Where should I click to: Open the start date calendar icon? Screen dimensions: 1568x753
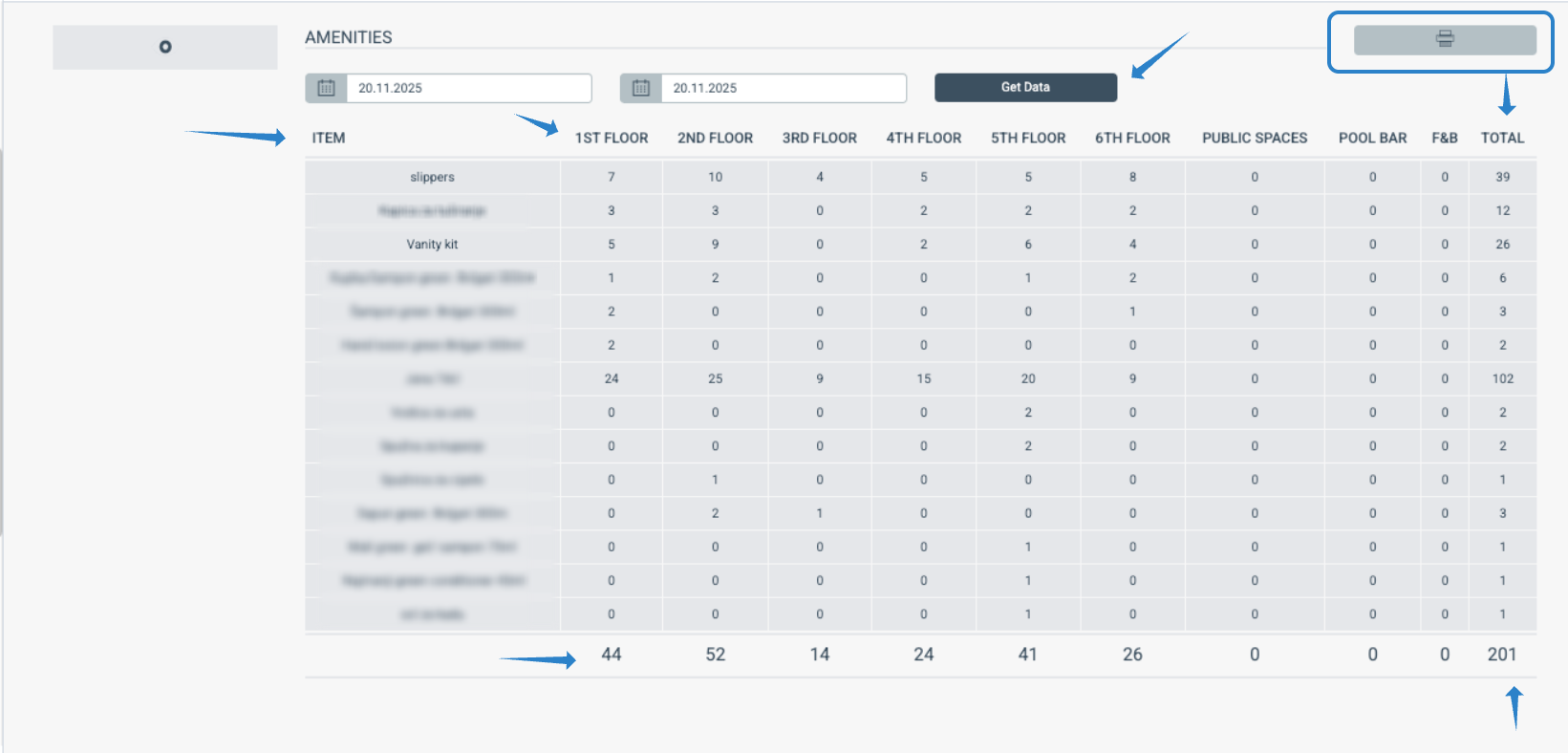326,88
